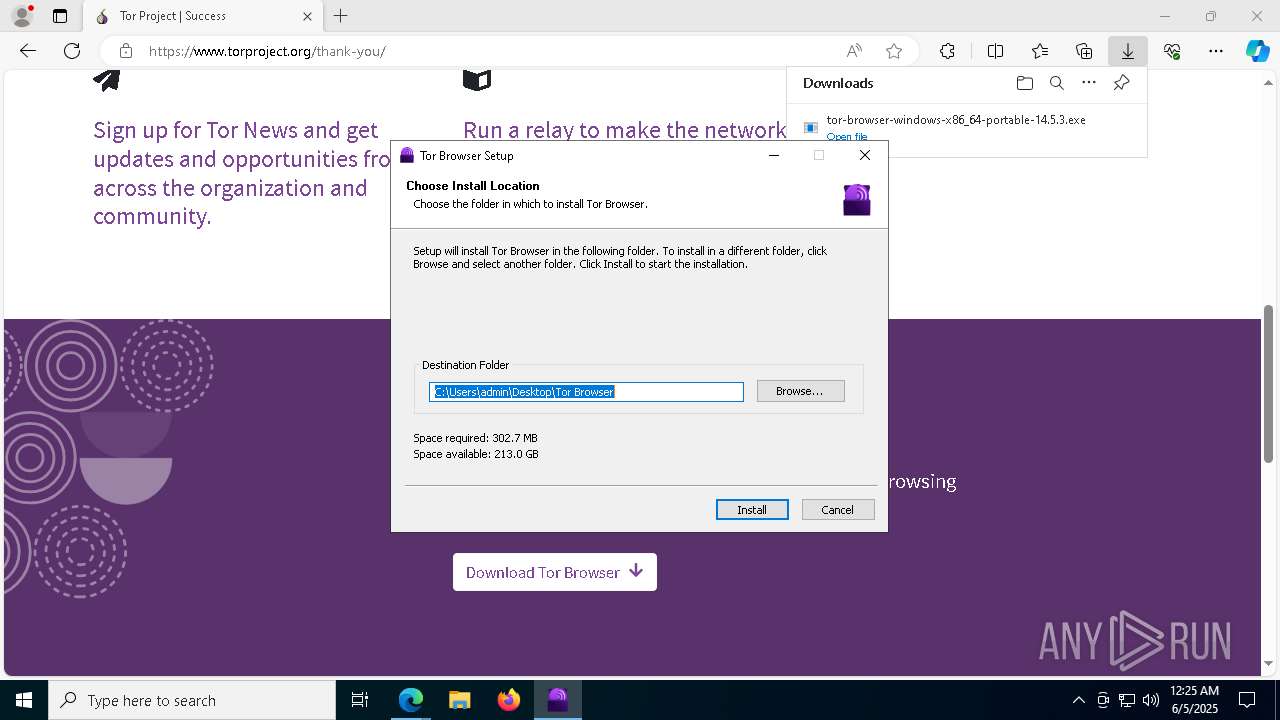Add page to favorites star icon

894,51
